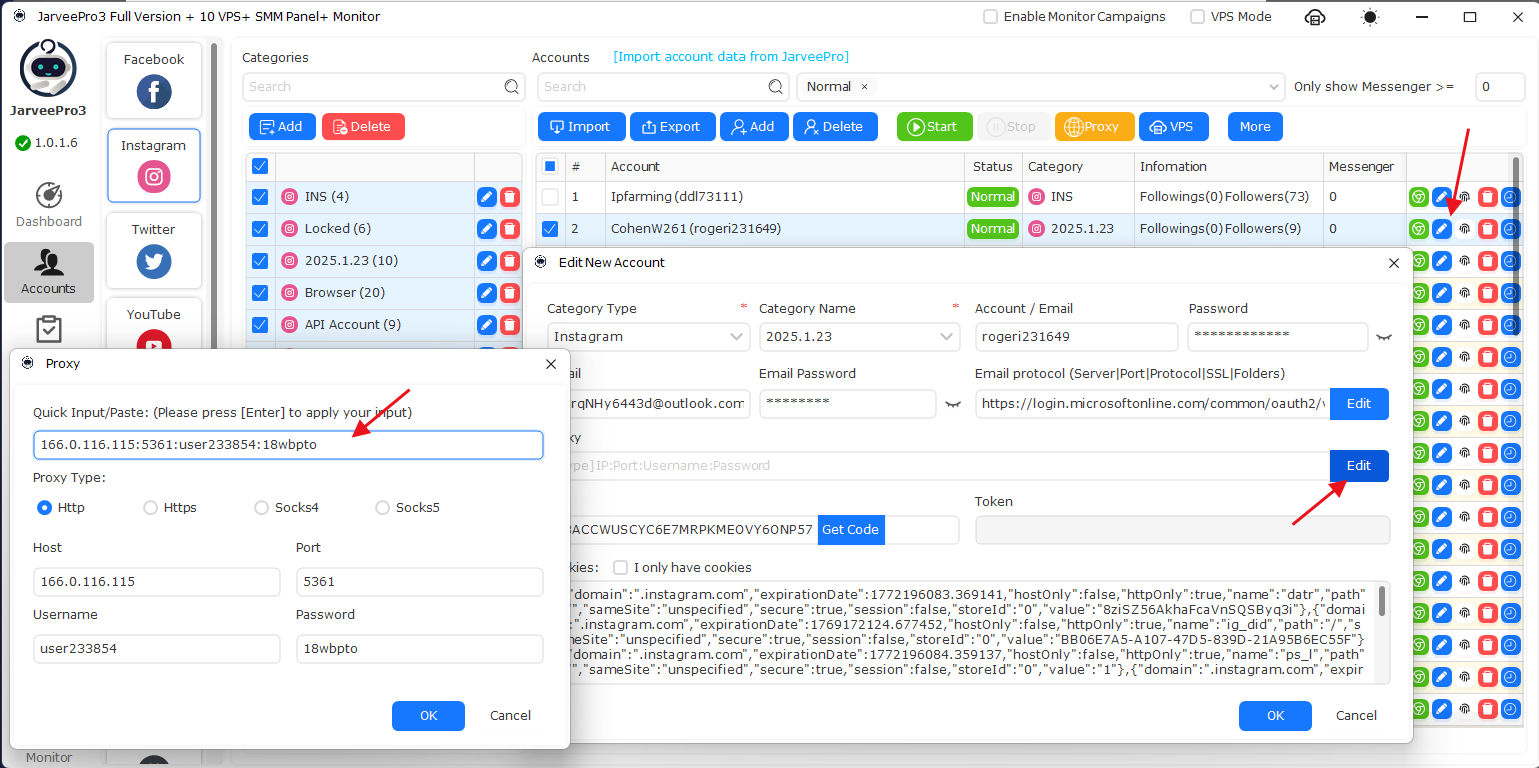This screenshot has width=1539, height=768.
Task: Click the Export accounts button
Action: (673, 127)
